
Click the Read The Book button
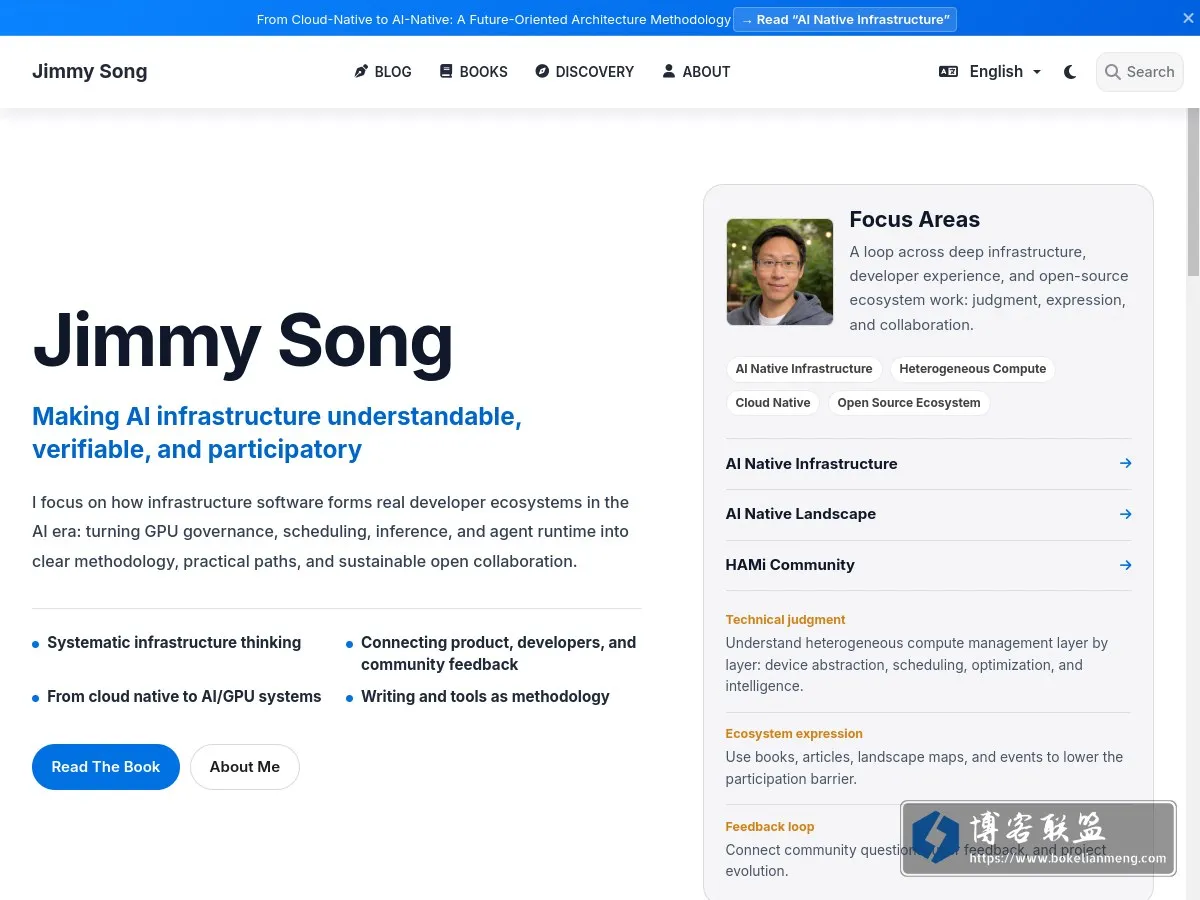pyautogui.click(x=106, y=767)
